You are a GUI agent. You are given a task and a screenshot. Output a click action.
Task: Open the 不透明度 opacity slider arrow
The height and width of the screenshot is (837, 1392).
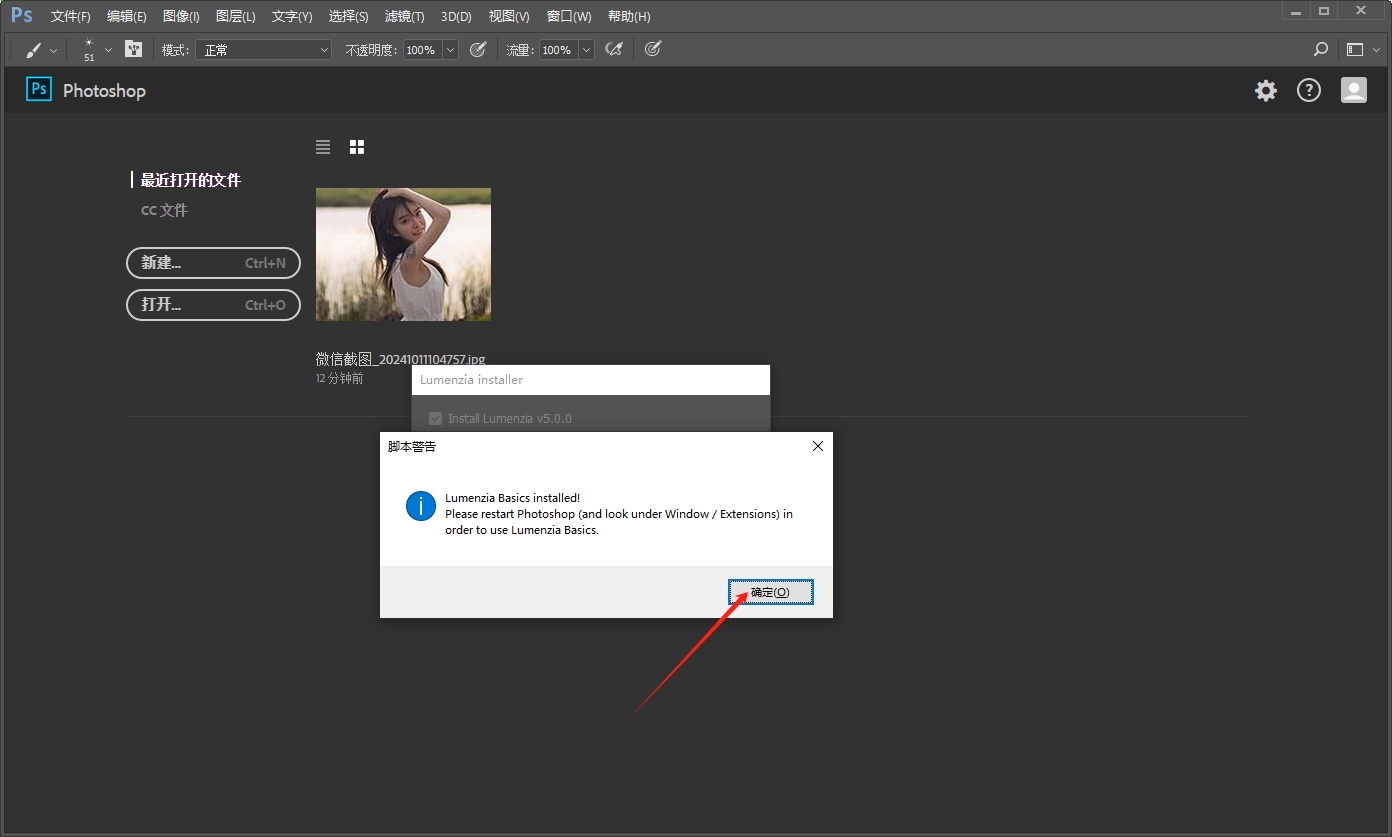(x=450, y=49)
